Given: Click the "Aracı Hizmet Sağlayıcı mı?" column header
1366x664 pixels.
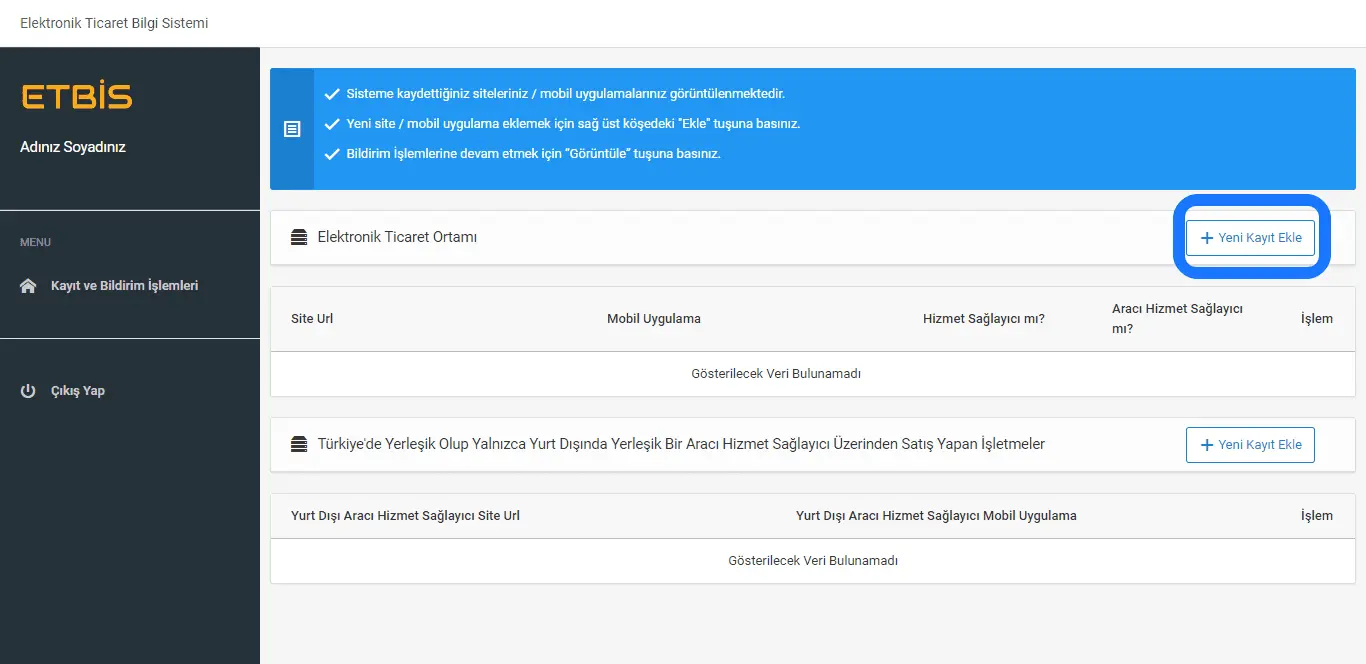Looking at the screenshot, I should tap(1177, 318).
